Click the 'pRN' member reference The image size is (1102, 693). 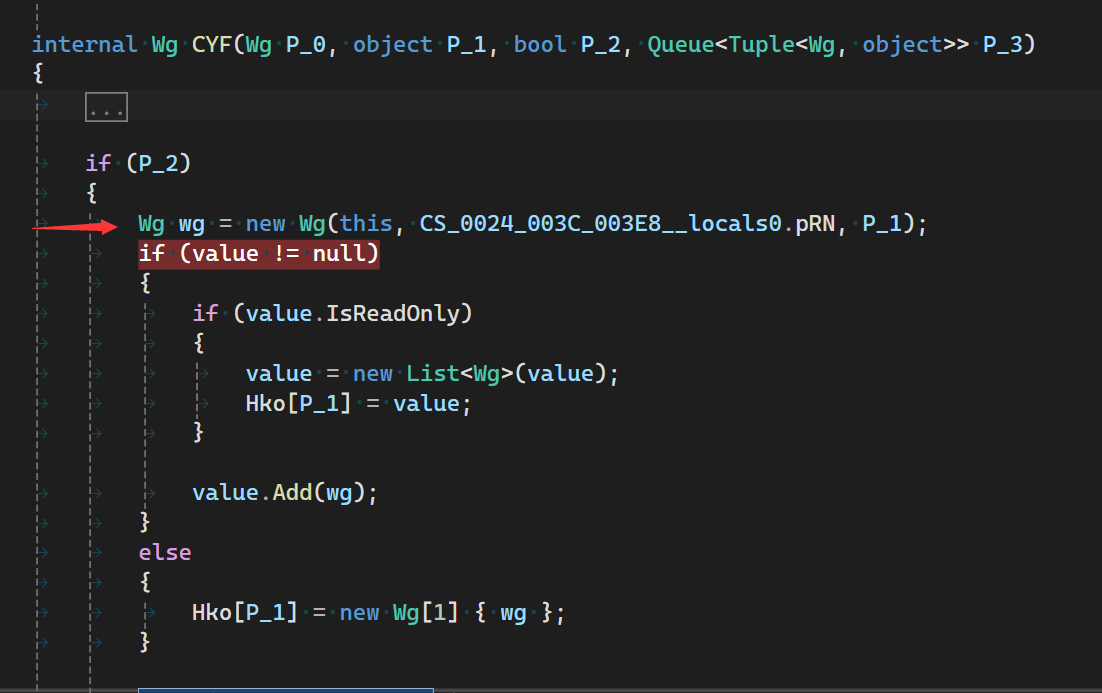tap(815, 224)
